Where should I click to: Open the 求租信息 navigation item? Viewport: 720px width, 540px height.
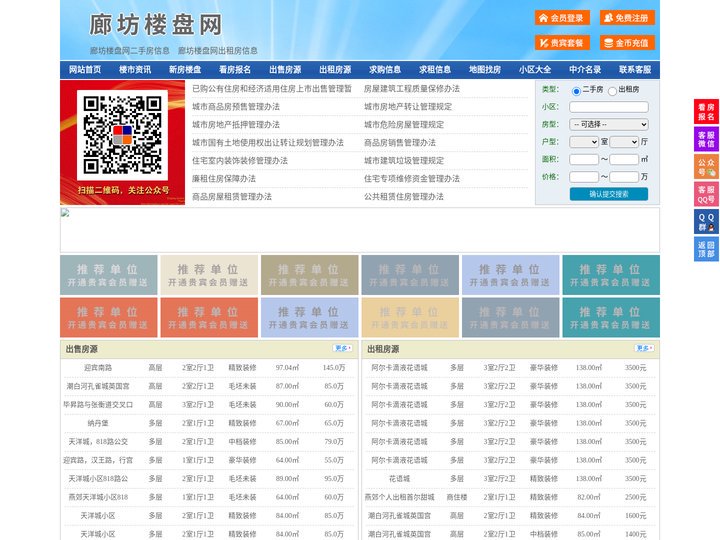click(x=435, y=70)
